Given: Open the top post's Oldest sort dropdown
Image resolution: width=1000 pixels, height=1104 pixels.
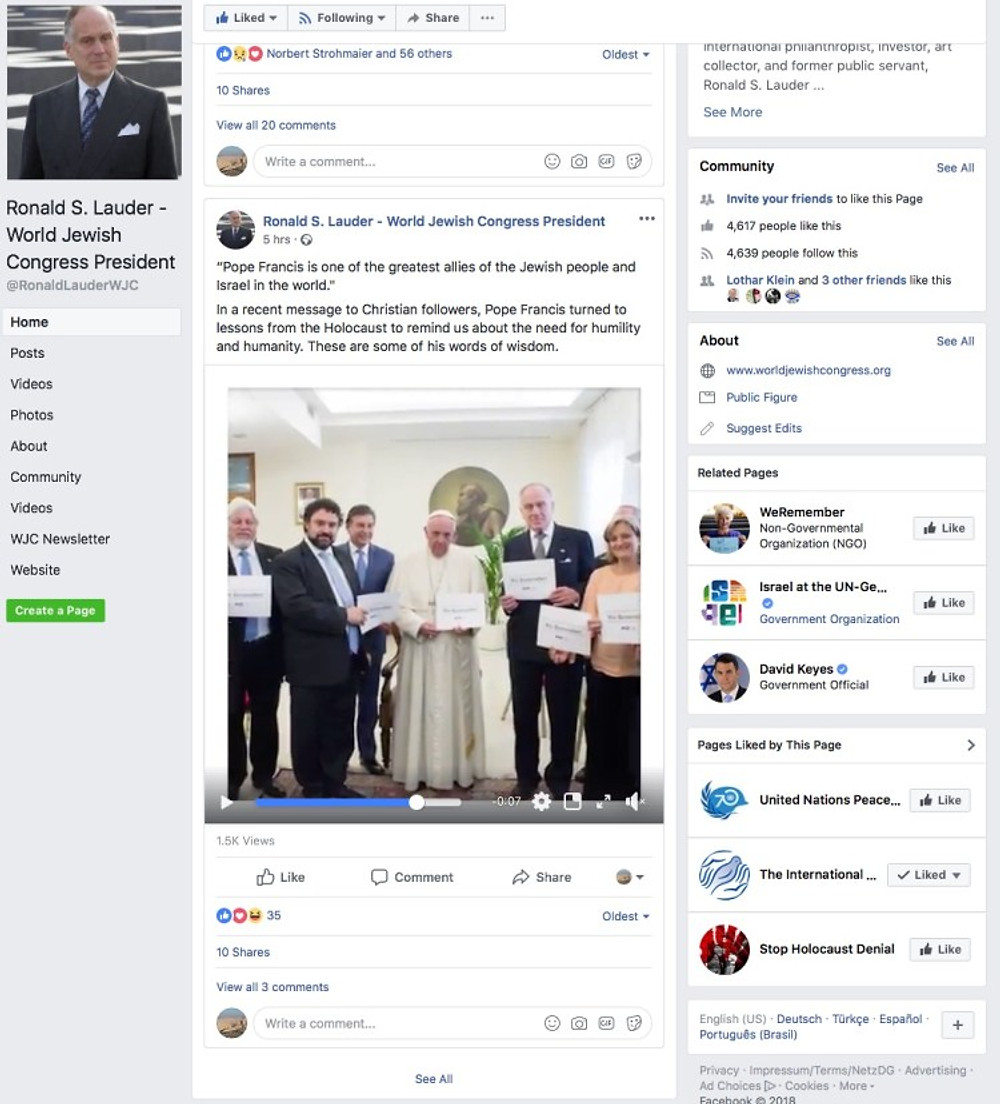Looking at the screenshot, I should [x=625, y=54].
